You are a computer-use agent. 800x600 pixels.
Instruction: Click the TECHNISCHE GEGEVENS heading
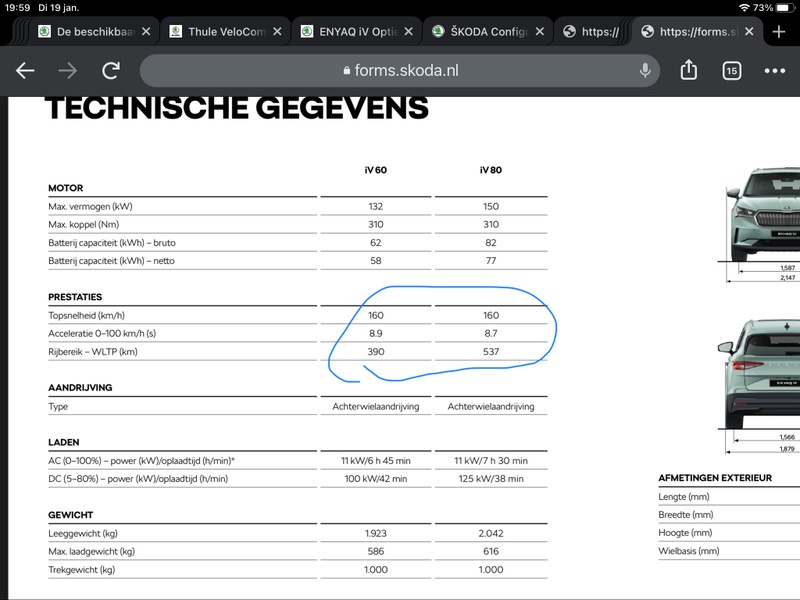(237, 108)
